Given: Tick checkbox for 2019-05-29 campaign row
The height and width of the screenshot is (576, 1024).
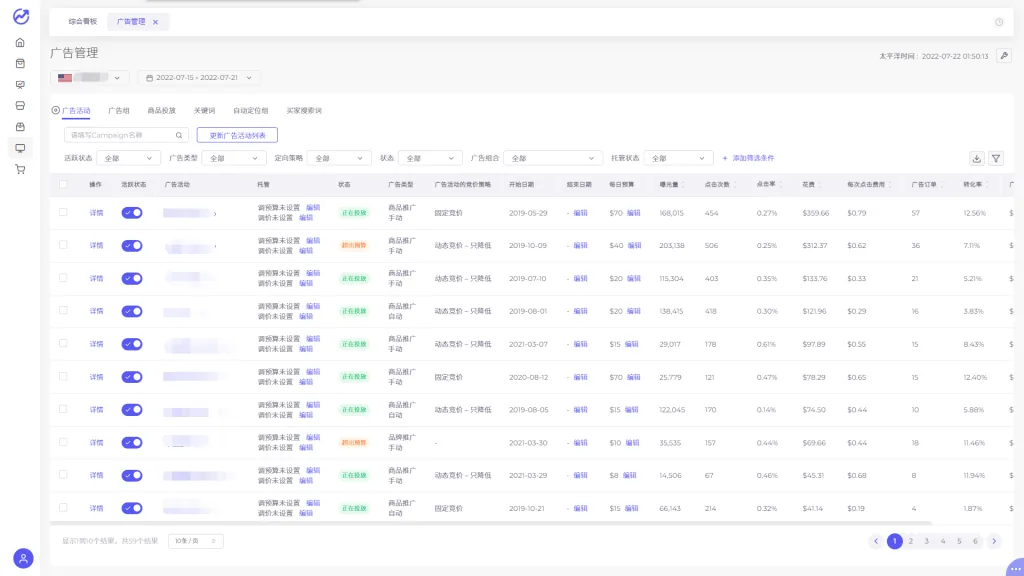Looking at the screenshot, I should point(63,212).
